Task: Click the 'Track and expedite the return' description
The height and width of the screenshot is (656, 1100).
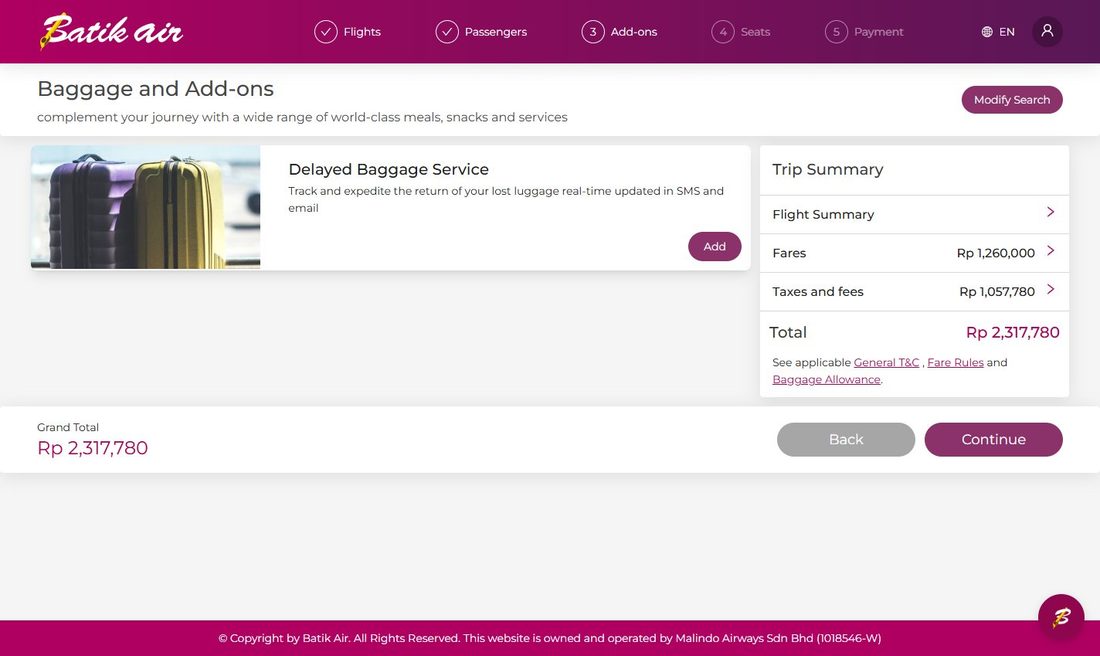Action: click(x=506, y=199)
